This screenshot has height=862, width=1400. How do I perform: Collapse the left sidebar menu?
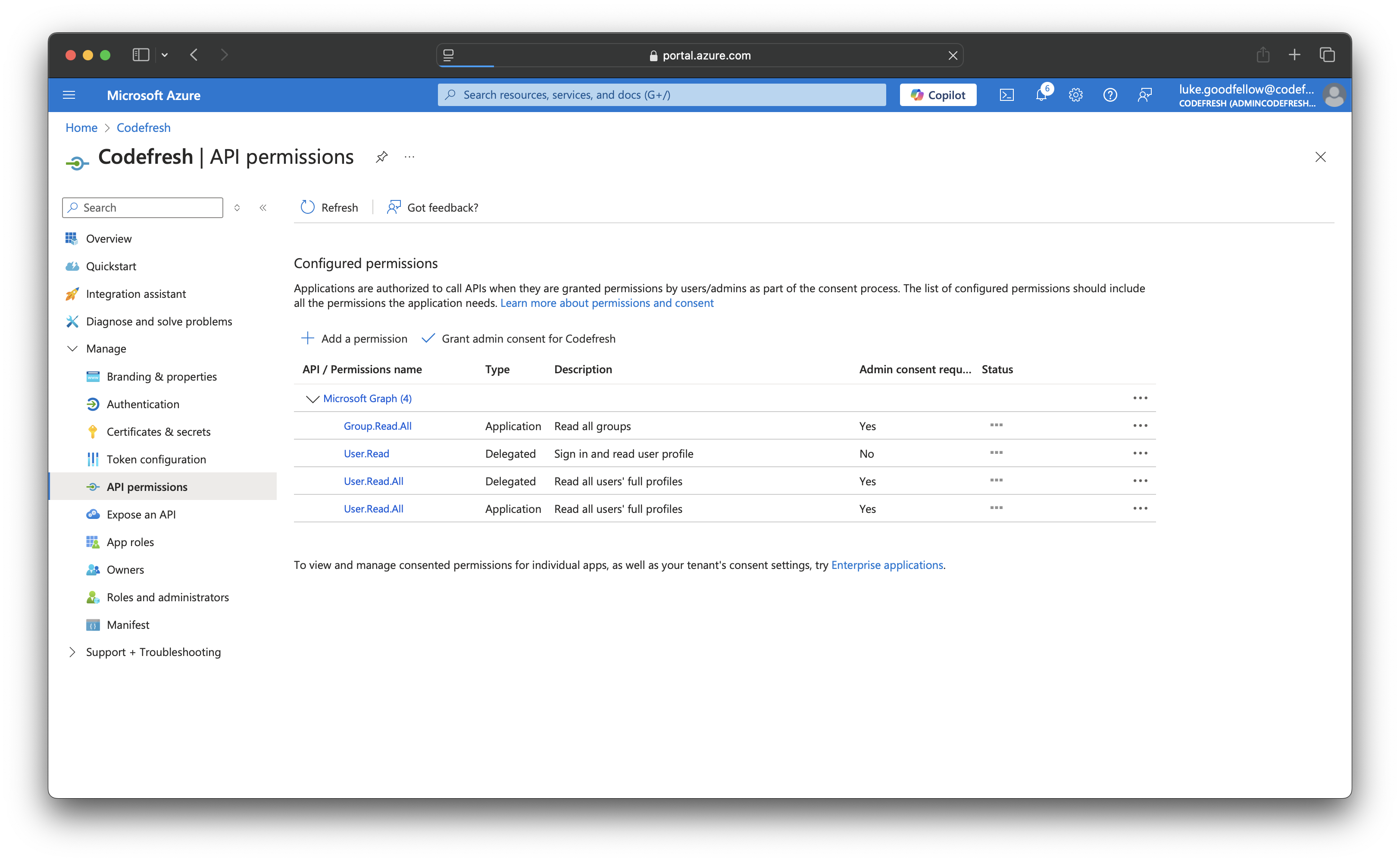click(263, 207)
